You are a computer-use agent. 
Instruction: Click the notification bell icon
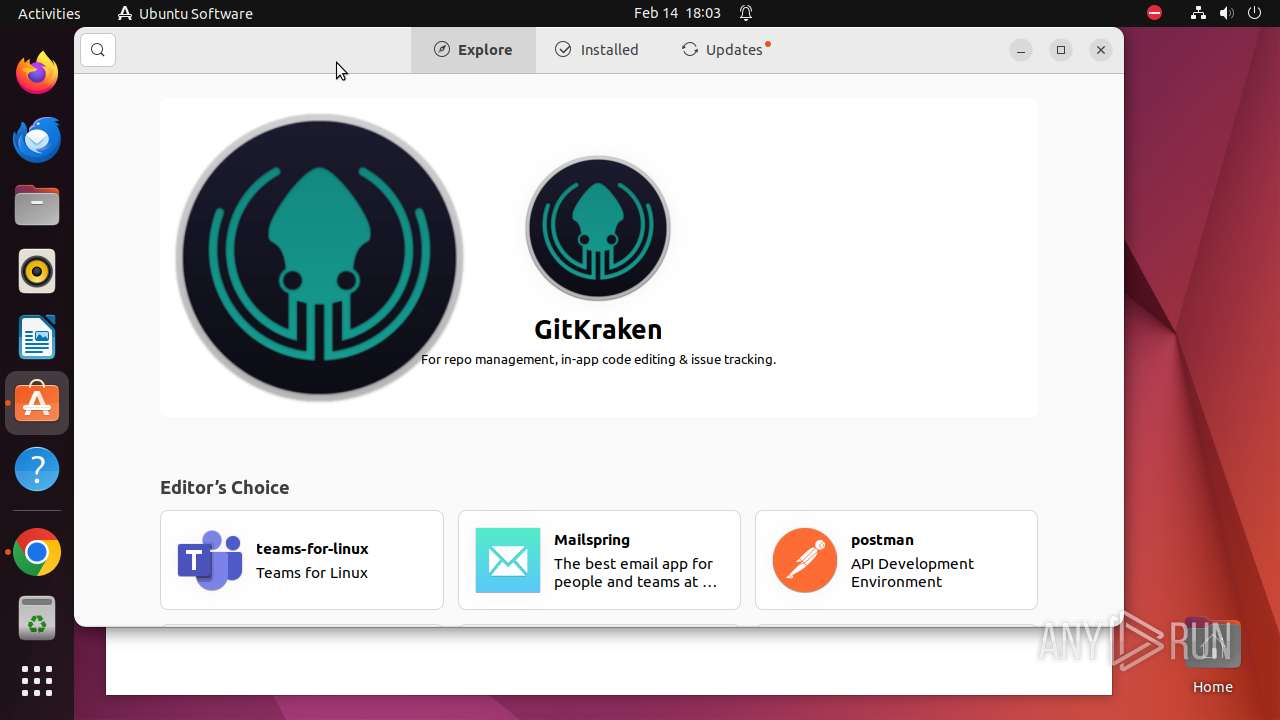tap(746, 13)
